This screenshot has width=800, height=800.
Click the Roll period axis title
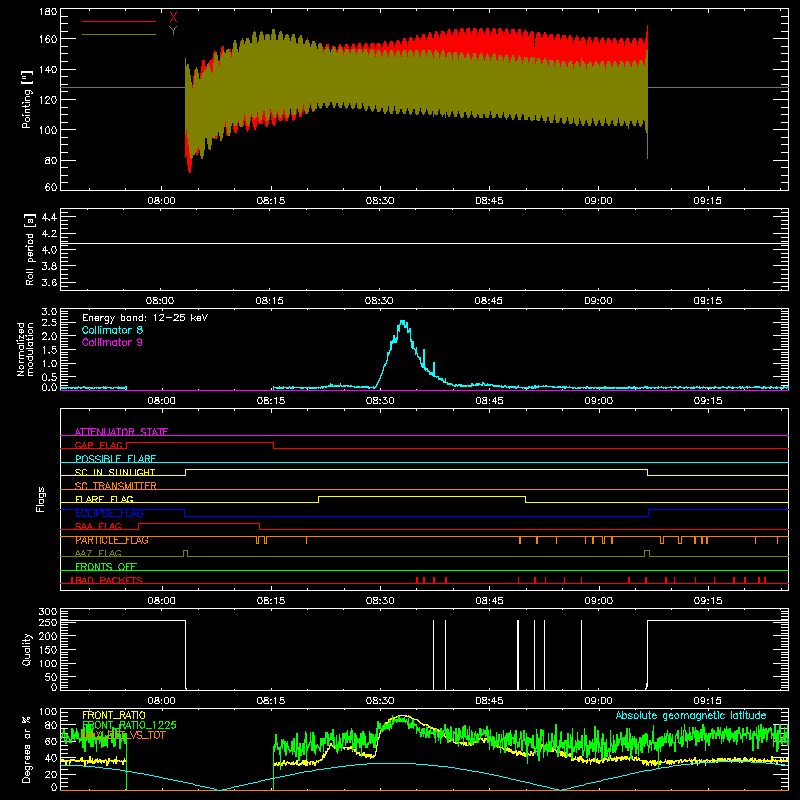coord(29,249)
